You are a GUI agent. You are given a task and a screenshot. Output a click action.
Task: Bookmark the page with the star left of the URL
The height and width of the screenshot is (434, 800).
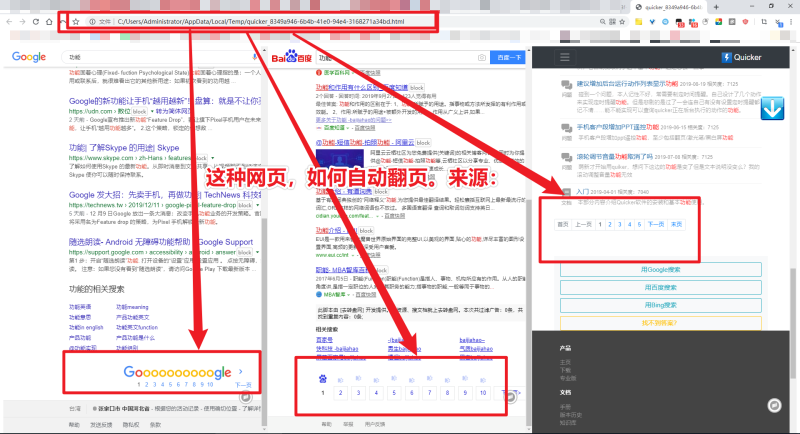pyautogui.click(x=76, y=22)
